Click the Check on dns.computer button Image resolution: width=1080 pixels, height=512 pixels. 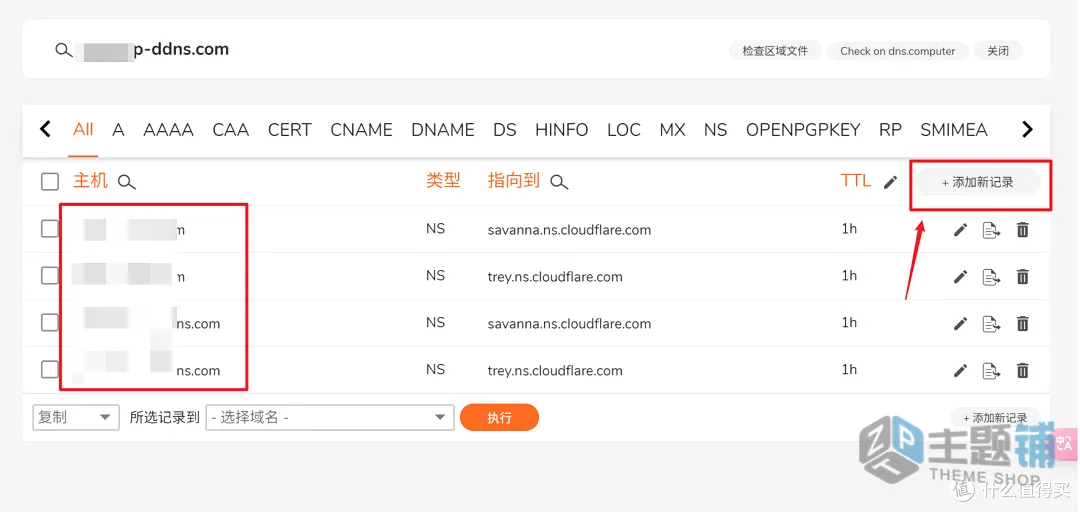pos(897,50)
